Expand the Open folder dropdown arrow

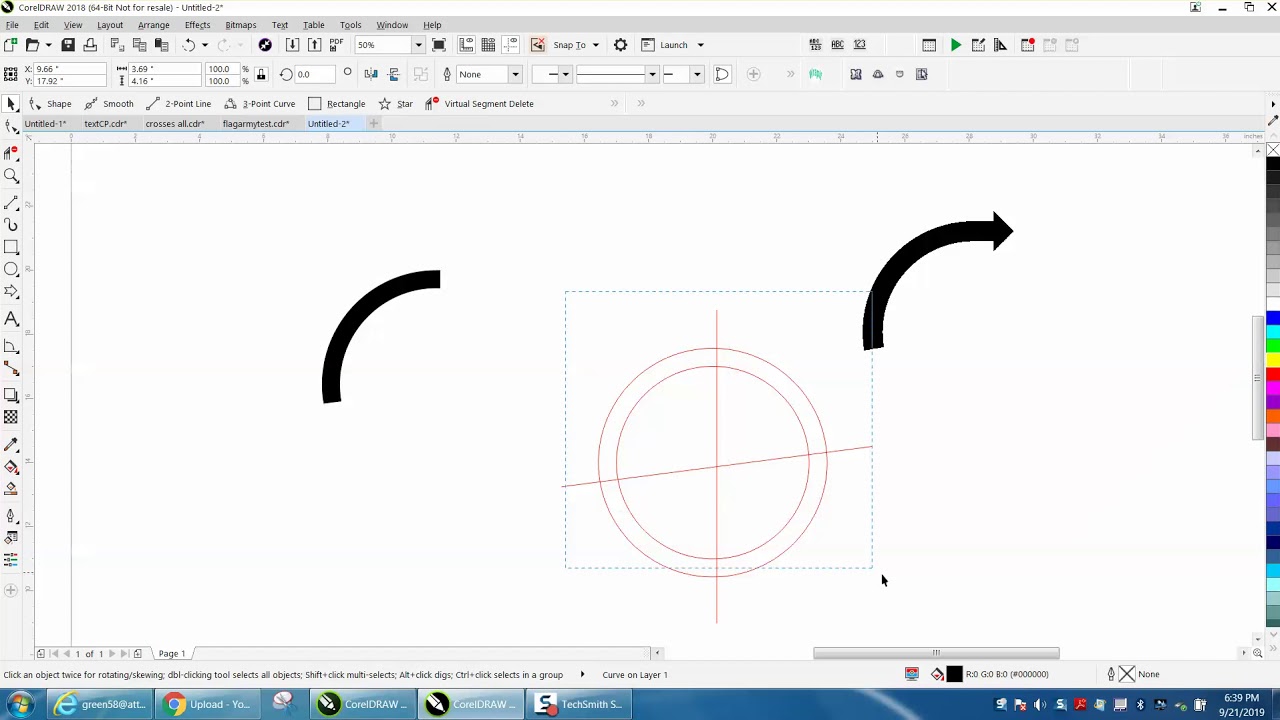click(47, 45)
